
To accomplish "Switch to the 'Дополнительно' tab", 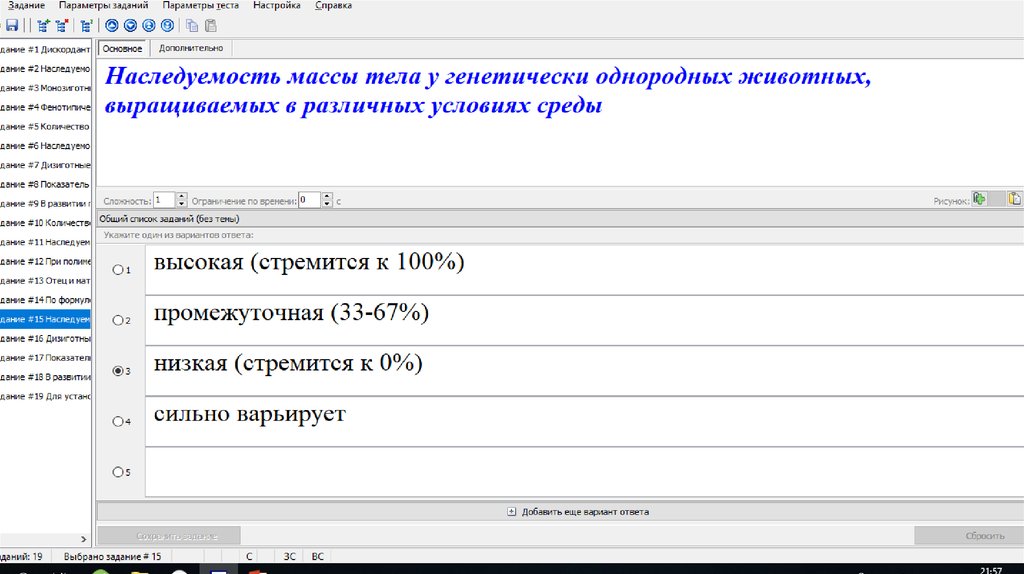I will coord(190,48).
